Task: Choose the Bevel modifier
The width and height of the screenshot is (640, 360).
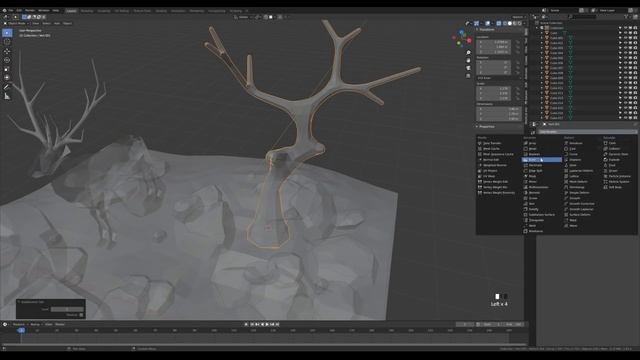Action: [533, 149]
